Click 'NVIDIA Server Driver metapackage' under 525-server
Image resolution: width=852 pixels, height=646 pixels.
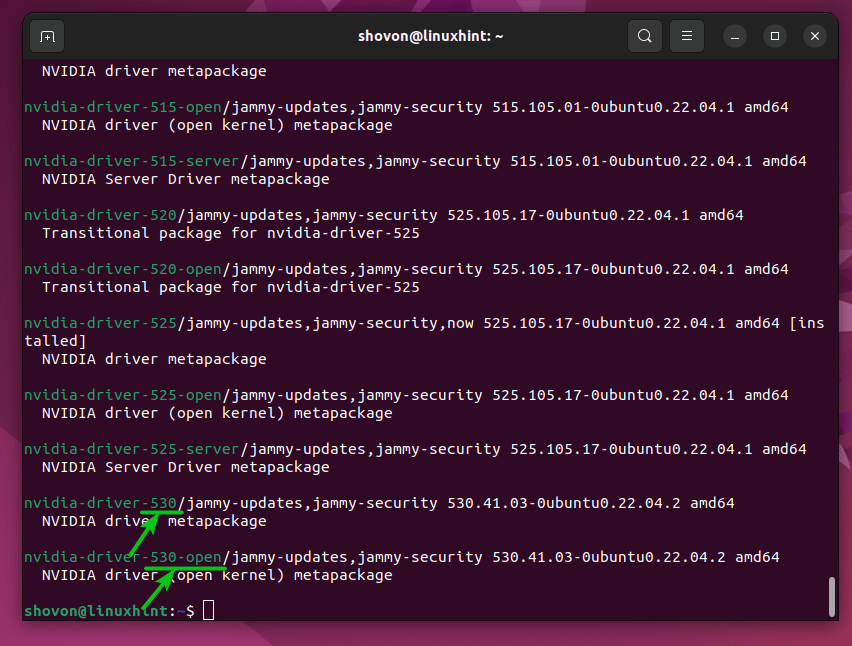point(186,467)
